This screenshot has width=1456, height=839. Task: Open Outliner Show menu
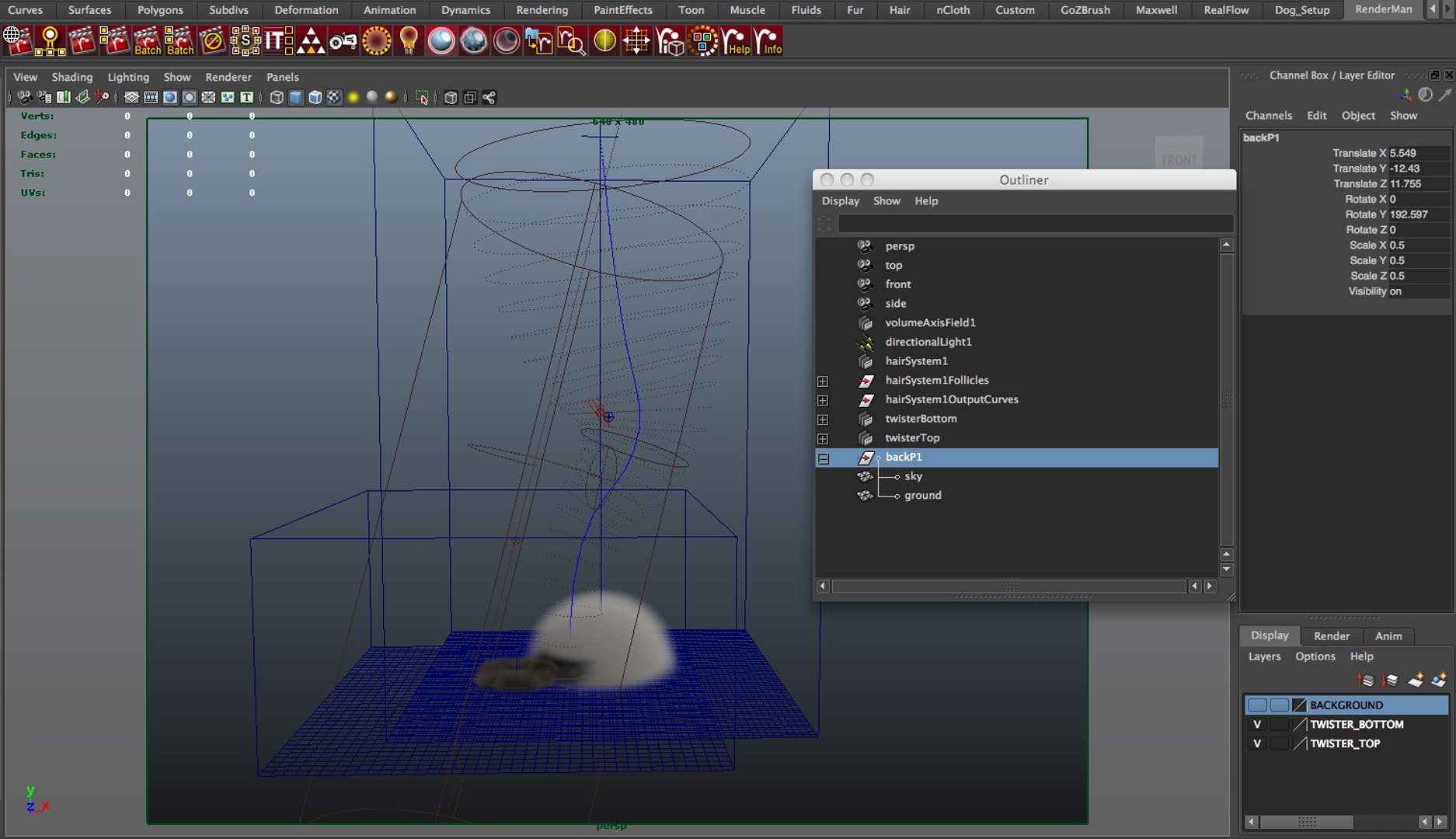click(886, 200)
